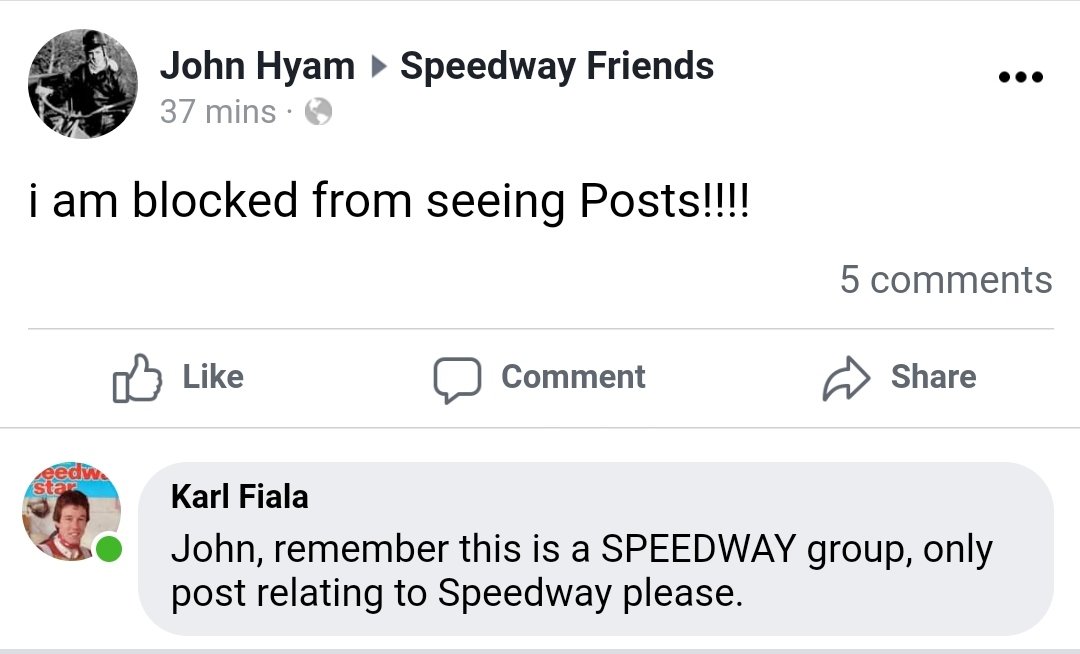Screen dimensions: 1080x654
Task: Click the thumbs-up Like icon
Action: coord(137,379)
